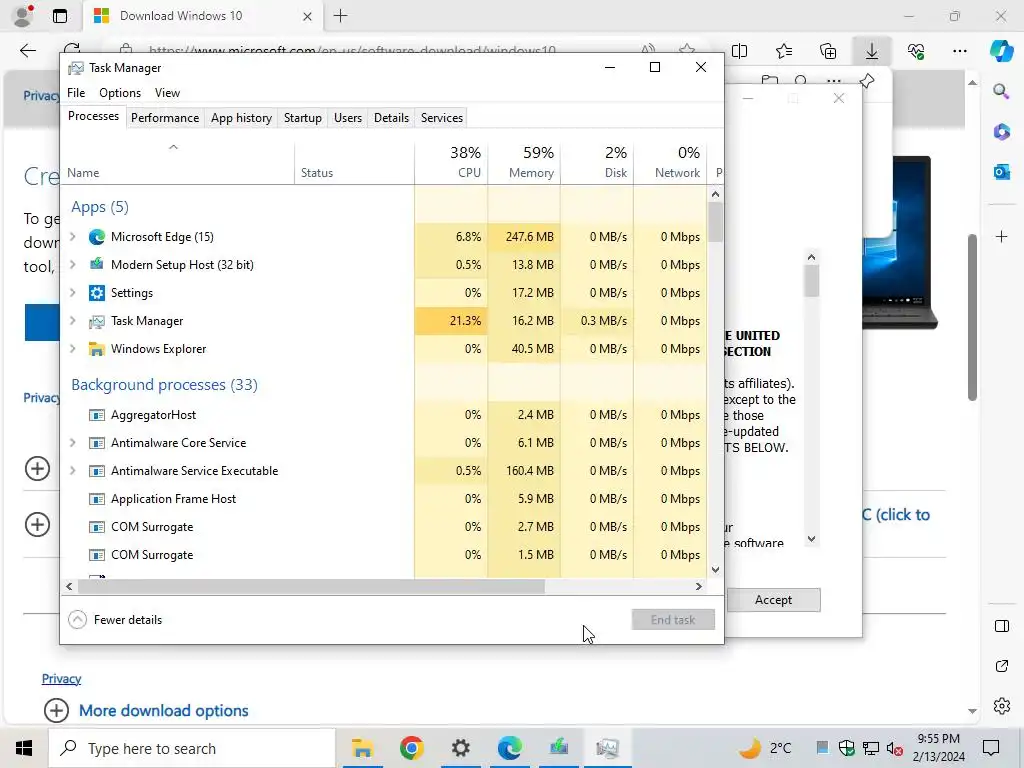Open Copilot icon in Edge
Viewport: 1024px width, 768px height.
pos(1001,50)
